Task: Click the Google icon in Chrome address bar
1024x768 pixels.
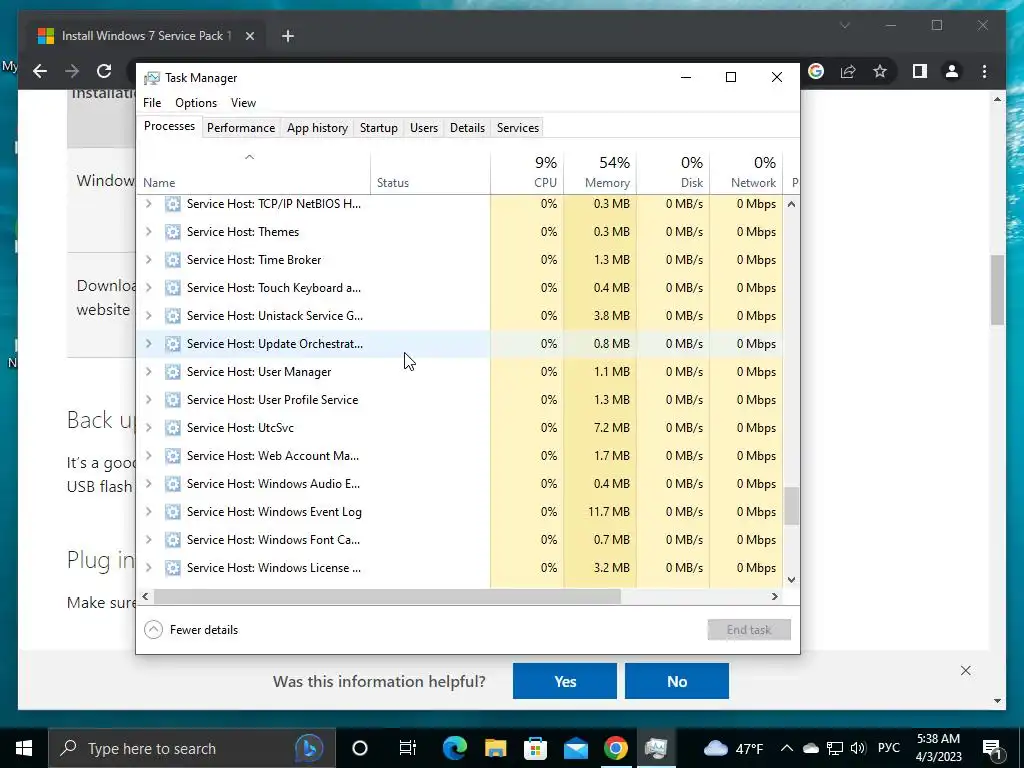Action: tap(816, 71)
